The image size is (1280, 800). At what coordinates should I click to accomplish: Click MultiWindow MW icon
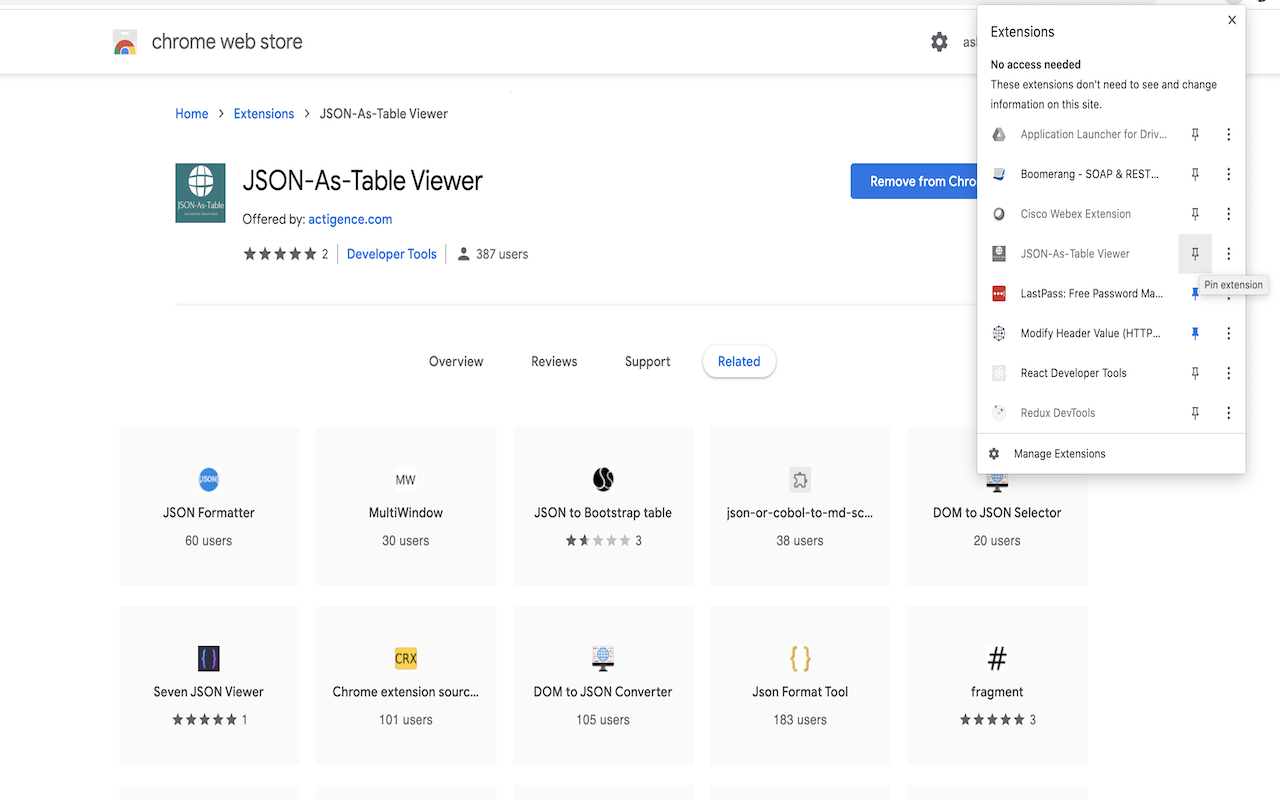click(x=405, y=480)
